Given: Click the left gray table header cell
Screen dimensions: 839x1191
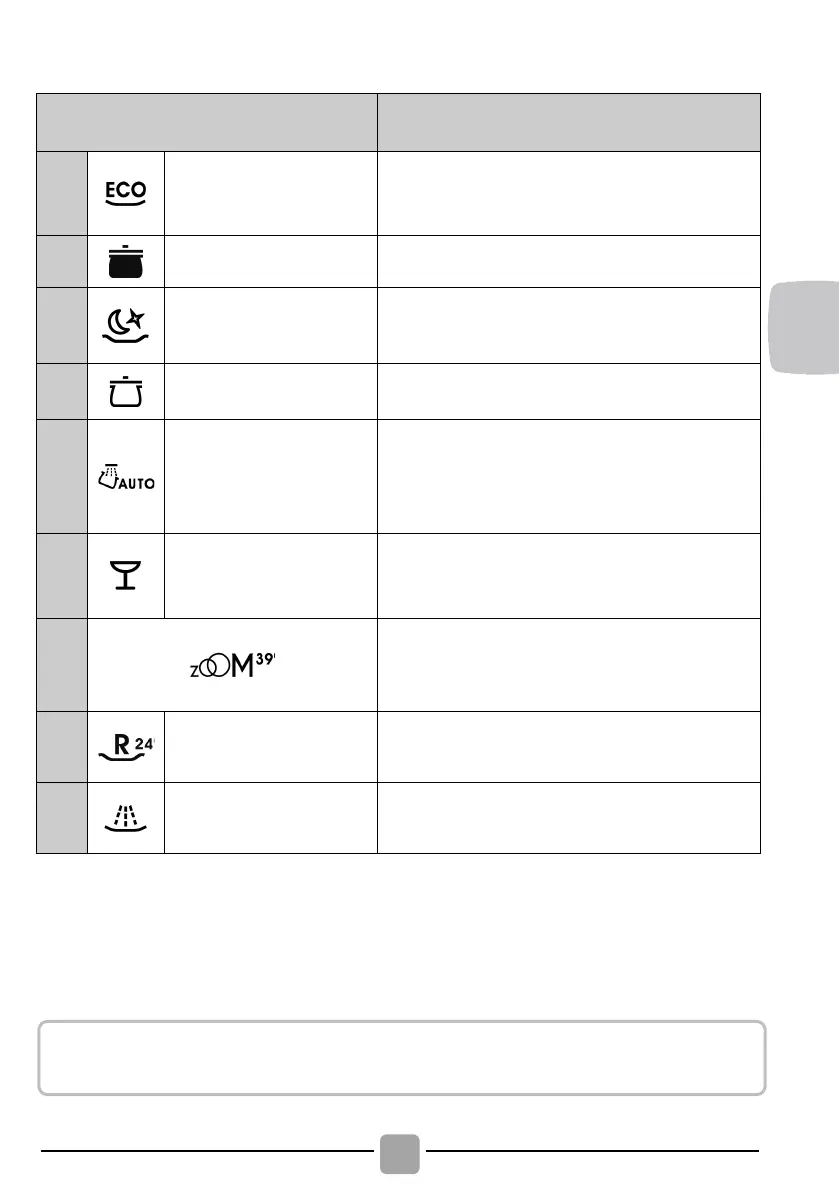Looking at the screenshot, I should click(207, 122).
